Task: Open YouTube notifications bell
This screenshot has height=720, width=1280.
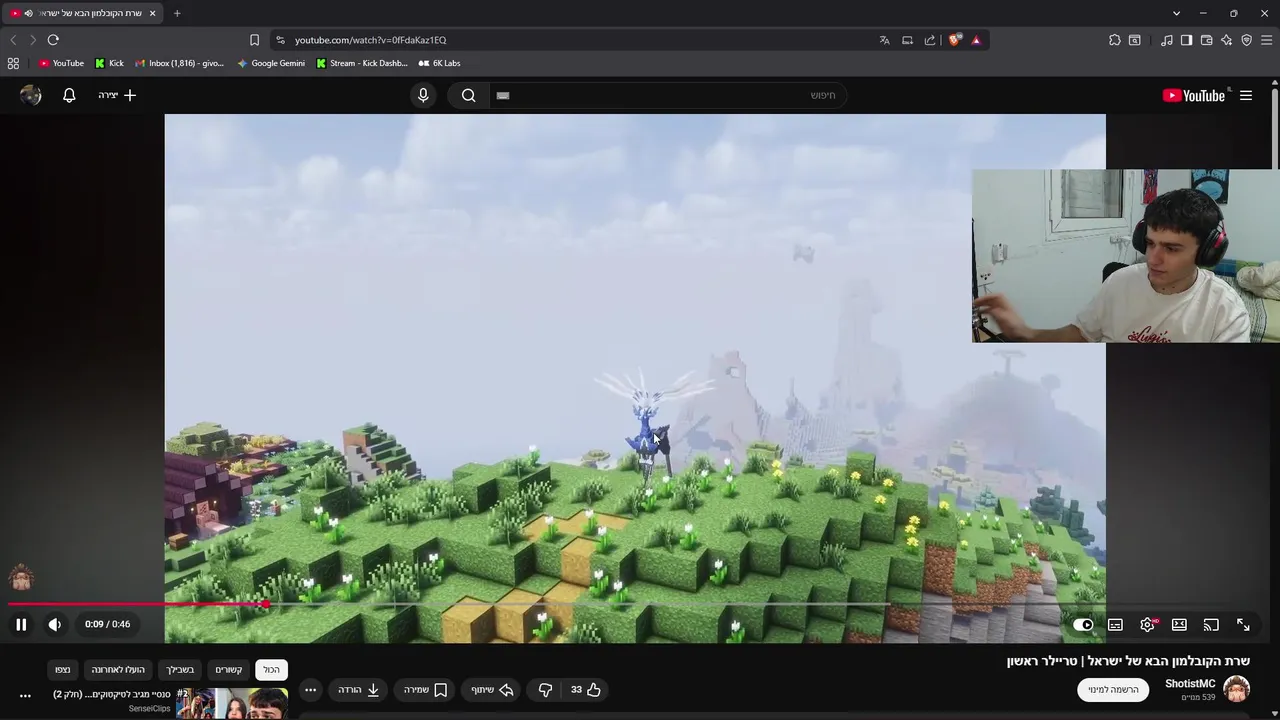Action: click(69, 95)
